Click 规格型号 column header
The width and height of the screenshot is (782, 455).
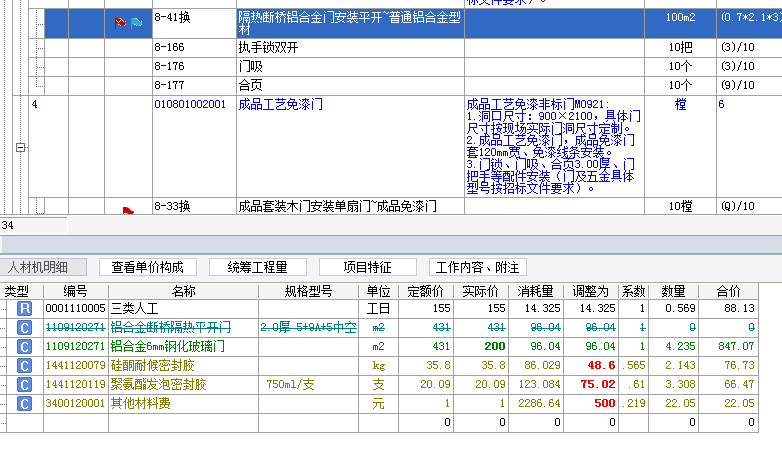click(x=308, y=291)
